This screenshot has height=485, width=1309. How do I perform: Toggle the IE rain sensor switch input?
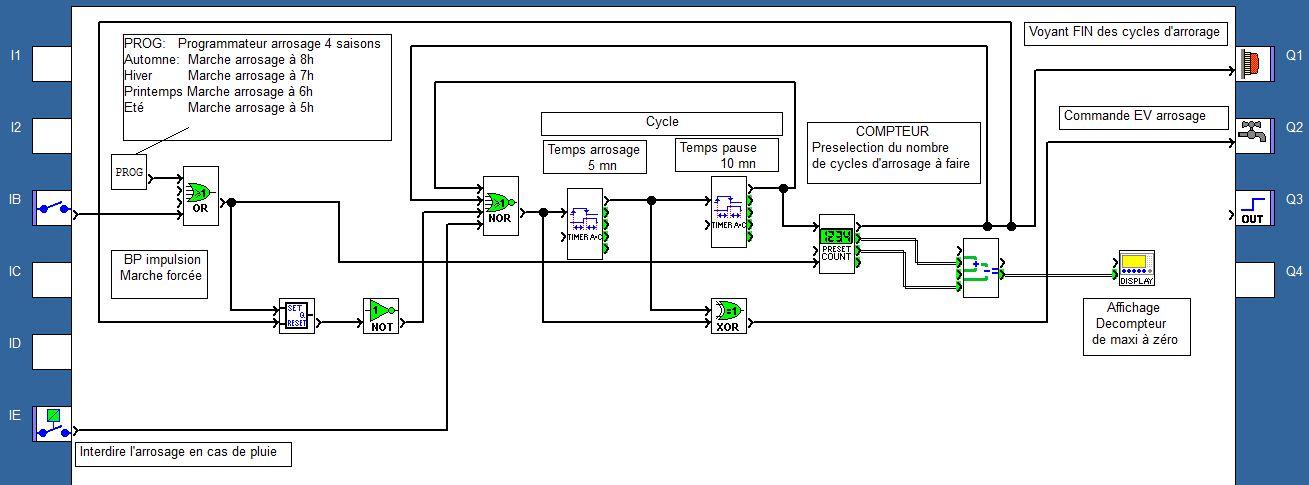(x=52, y=424)
